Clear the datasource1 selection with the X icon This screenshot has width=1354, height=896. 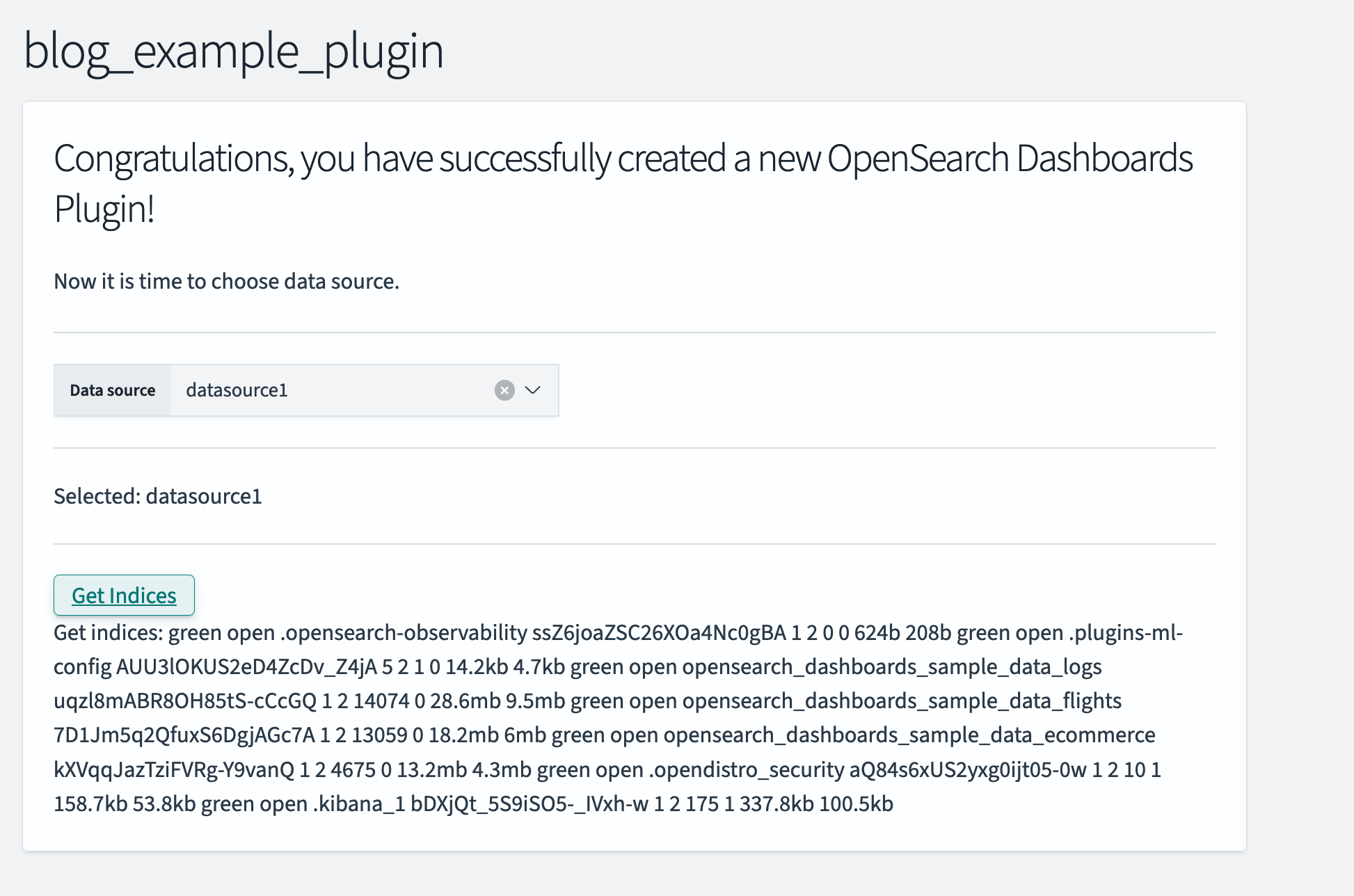[504, 390]
